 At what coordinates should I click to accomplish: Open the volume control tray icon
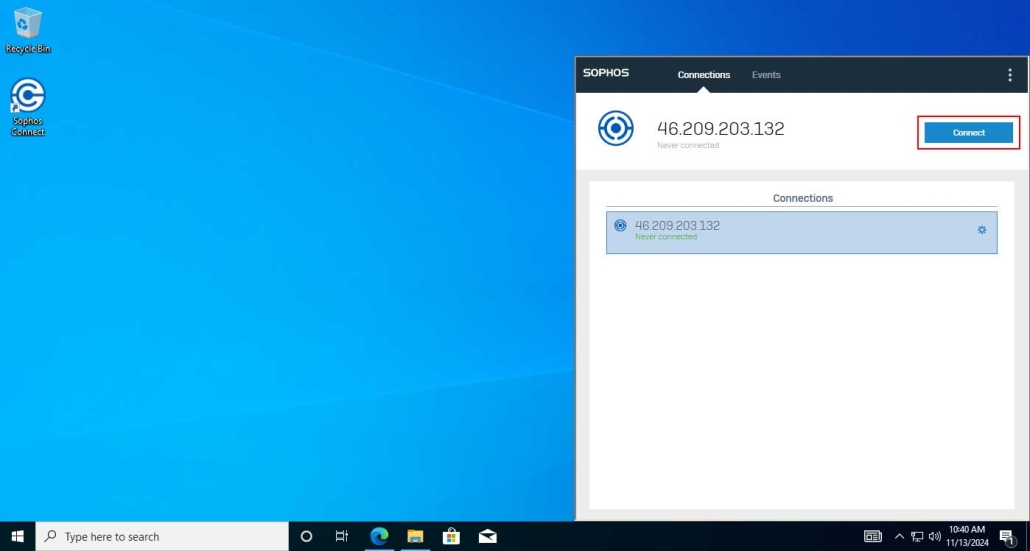(x=934, y=537)
